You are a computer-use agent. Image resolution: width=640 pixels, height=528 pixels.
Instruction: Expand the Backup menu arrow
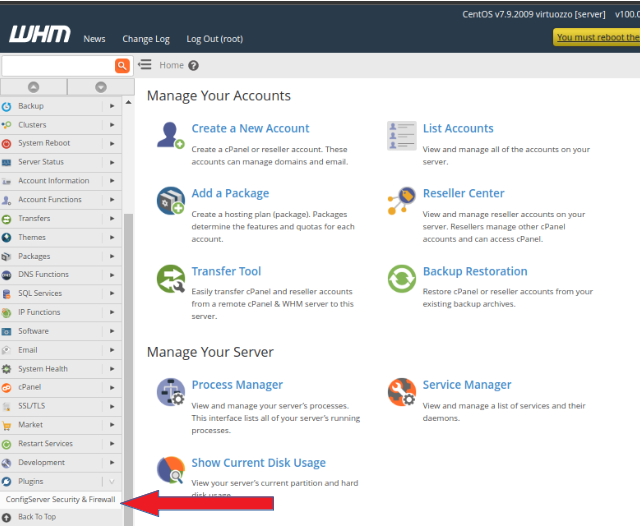point(112,106)
